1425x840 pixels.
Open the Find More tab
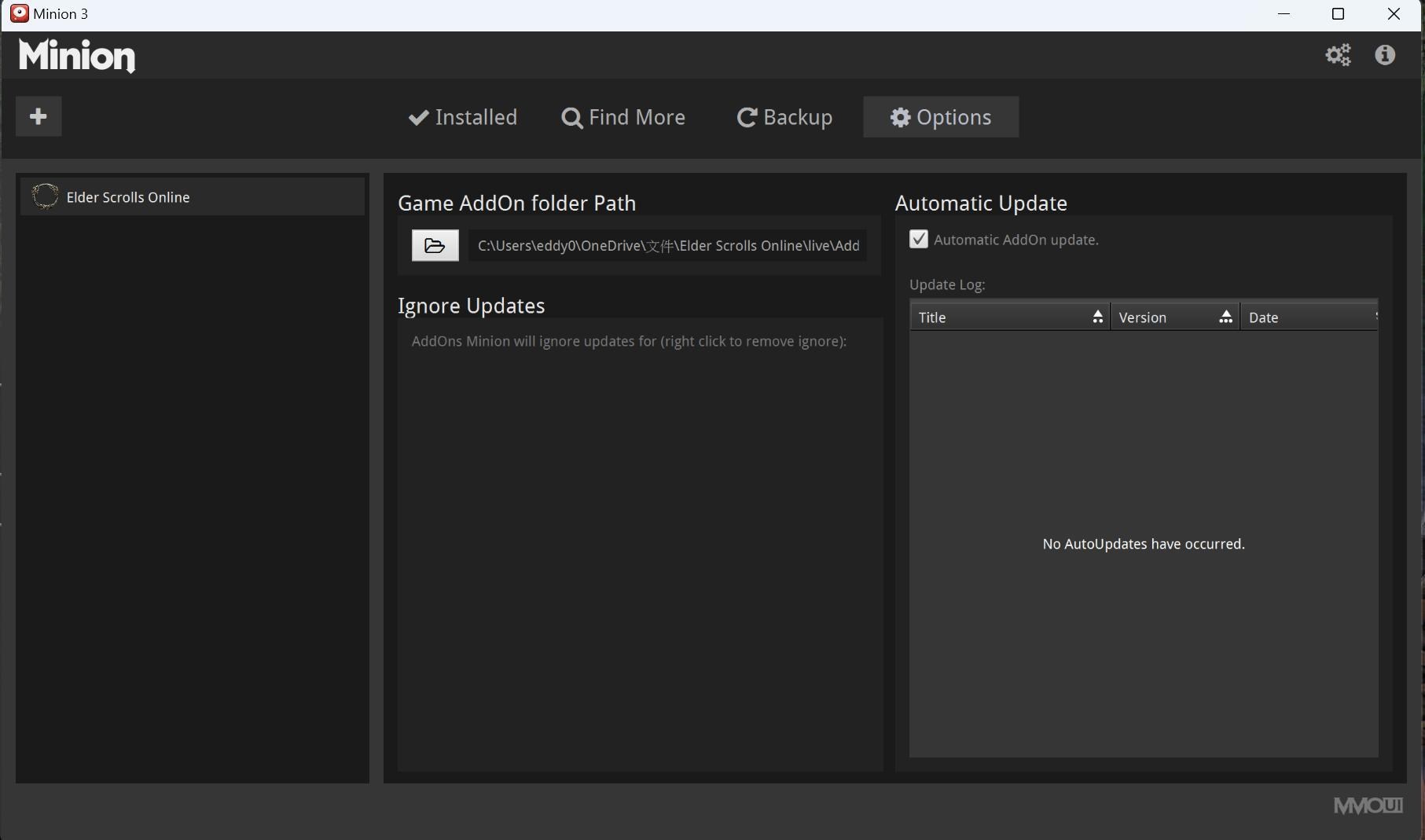[x=623, y=117]
